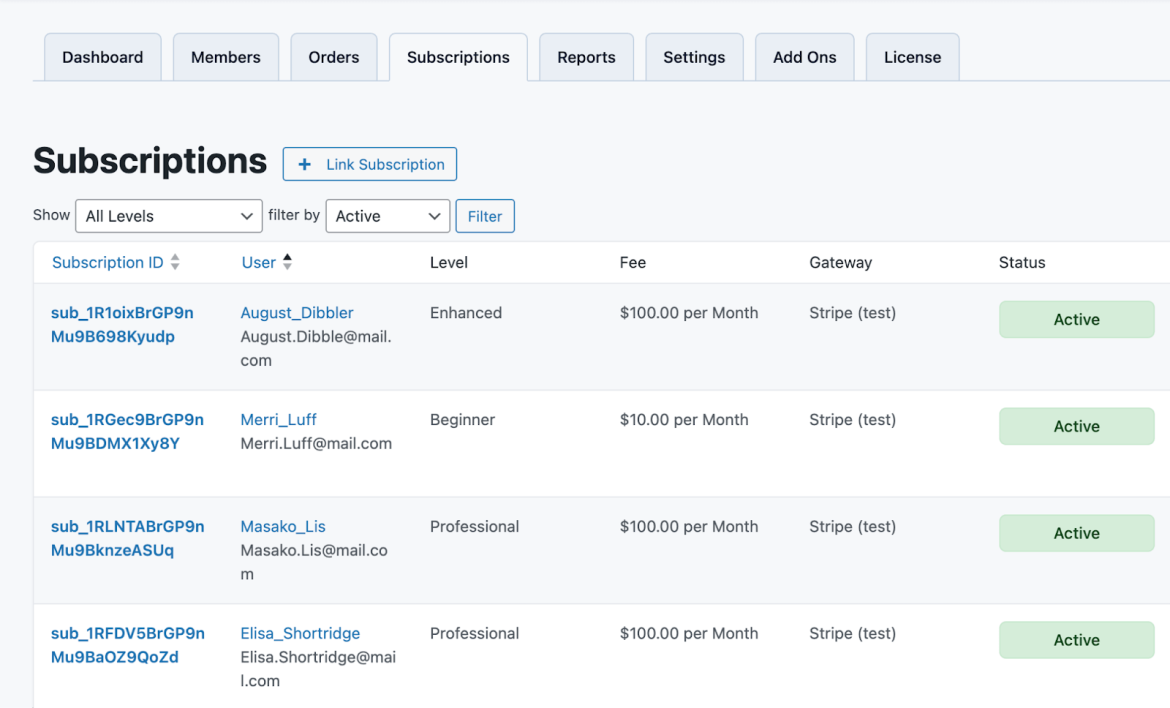Switch to the Settings tab

pos(694,57)
